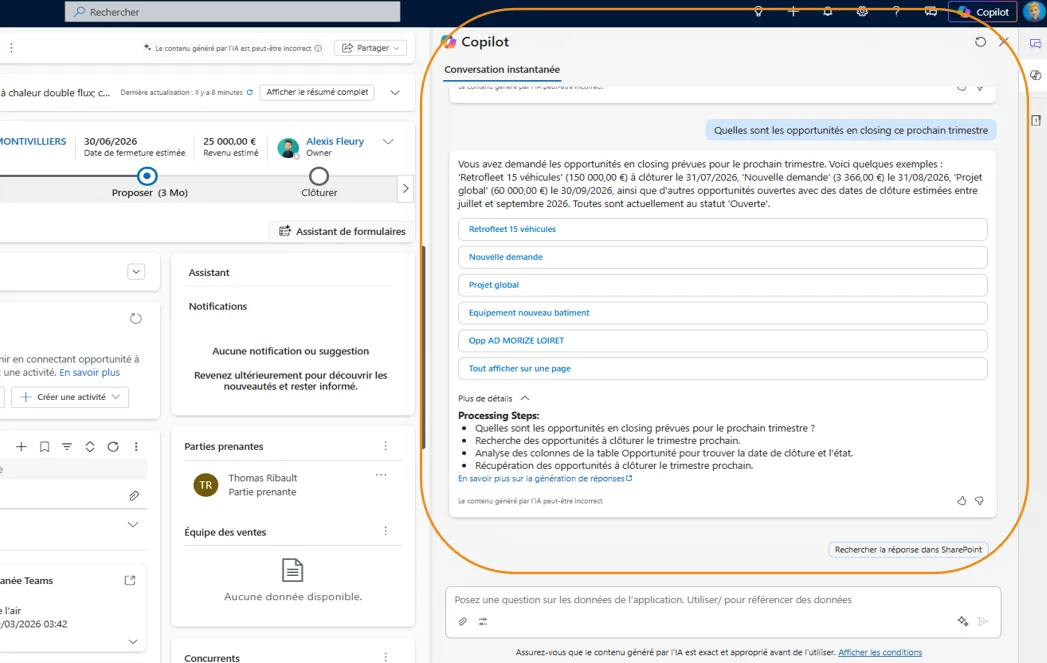Open Équipe des ventes more options

[x=385, y=531]
